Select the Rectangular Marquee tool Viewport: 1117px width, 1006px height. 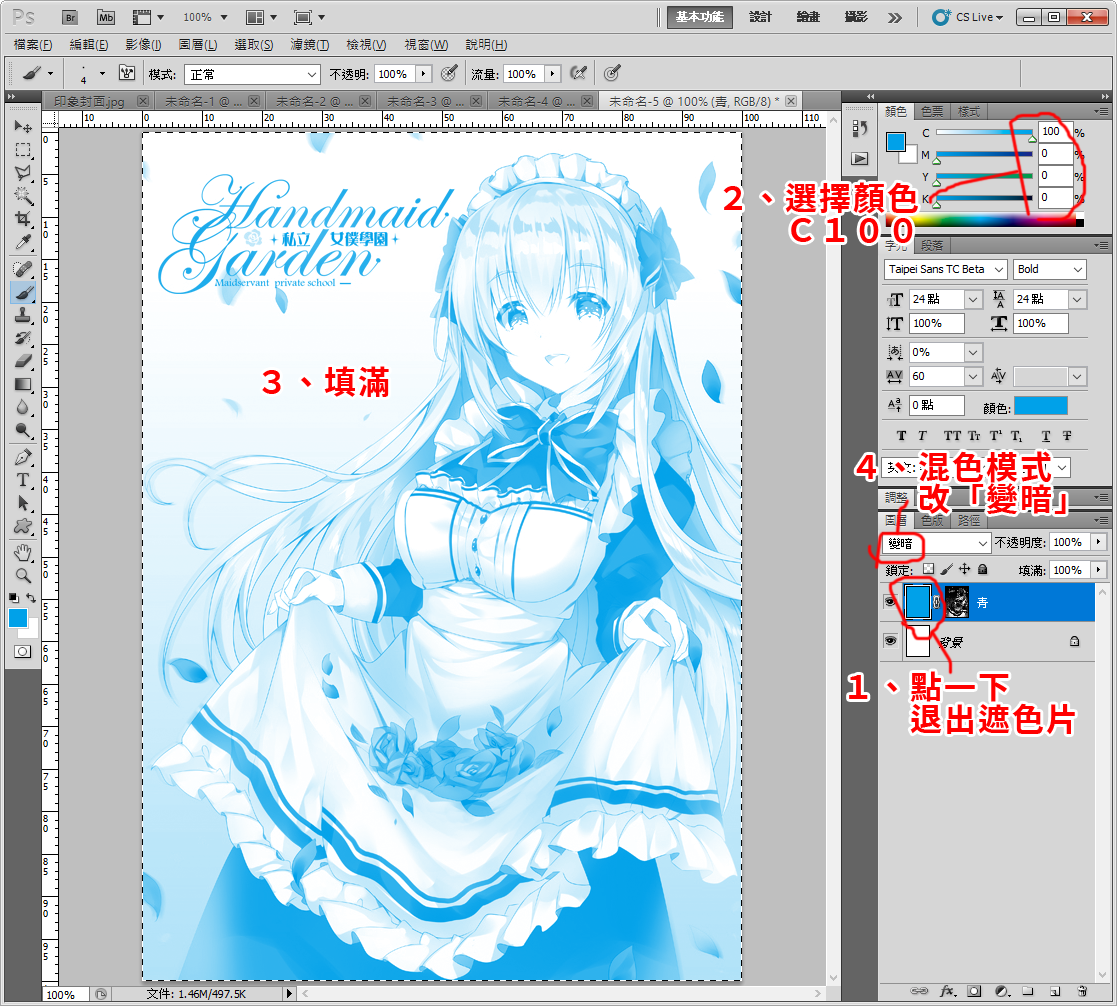pyautogui.click(x=23, y=150)
